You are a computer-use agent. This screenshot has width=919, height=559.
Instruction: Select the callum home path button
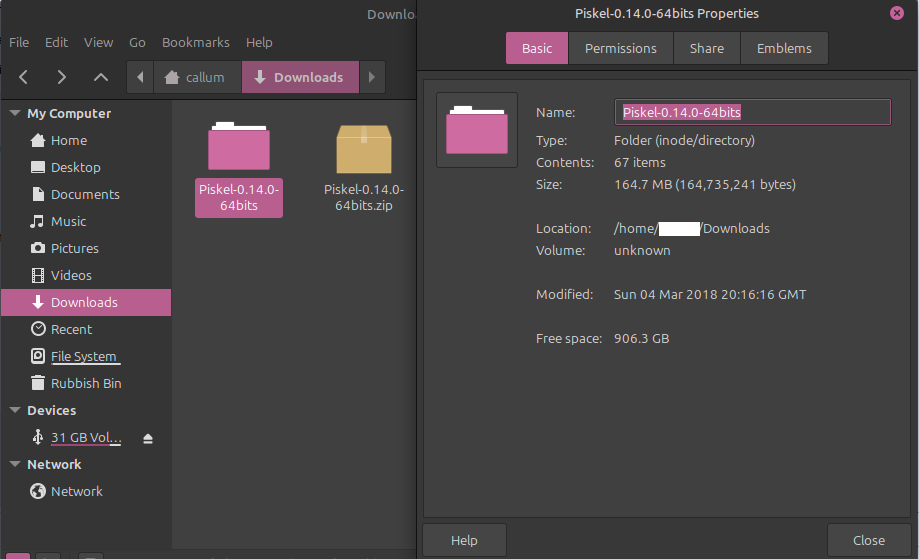pyautogui.click(x=198, y=77)
